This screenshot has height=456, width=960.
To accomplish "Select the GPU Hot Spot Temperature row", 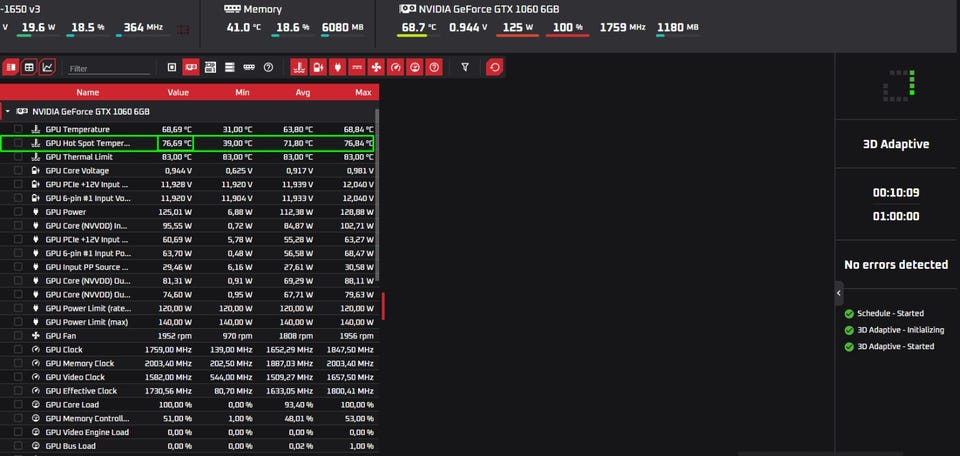I will coord(187,143).
